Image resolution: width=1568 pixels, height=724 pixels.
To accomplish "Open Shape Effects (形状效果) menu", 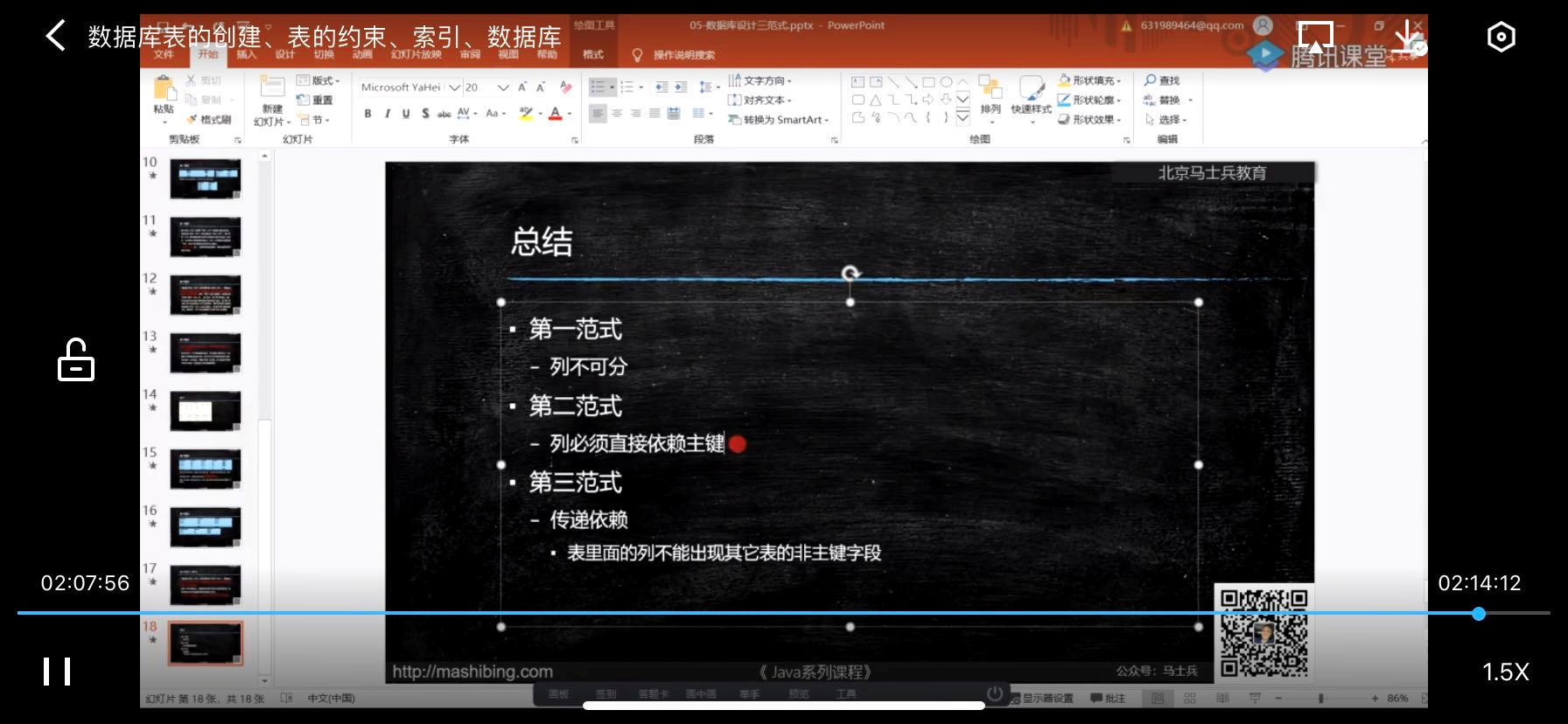I will tap(1089, 120).
